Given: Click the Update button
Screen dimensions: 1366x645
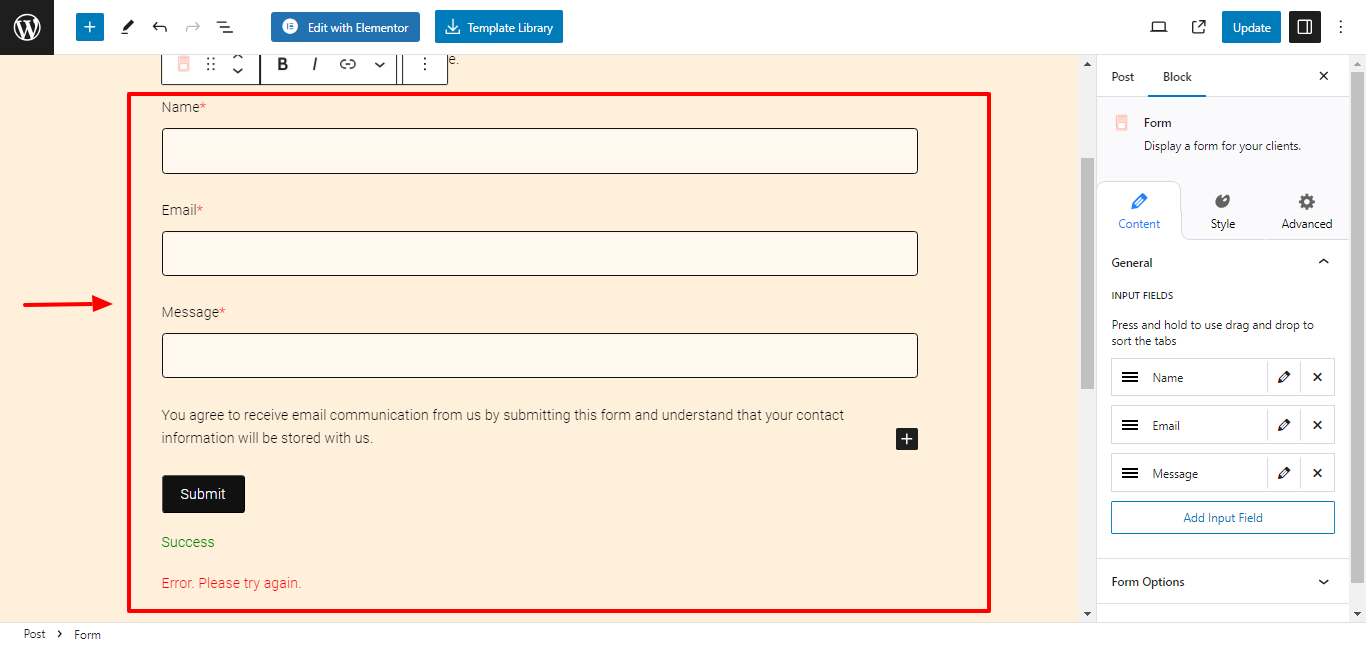Looking at the screenshot, I should click(x=1251, y=27).
